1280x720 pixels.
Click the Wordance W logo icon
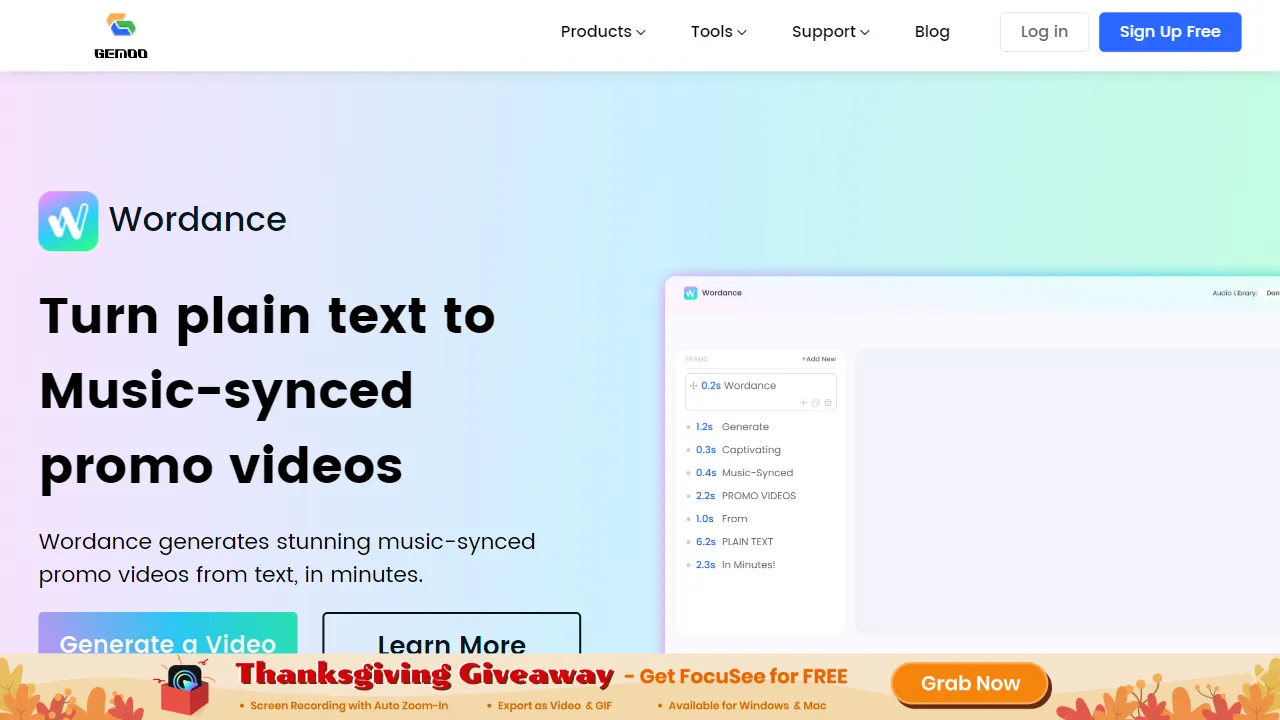coord(68,221)
